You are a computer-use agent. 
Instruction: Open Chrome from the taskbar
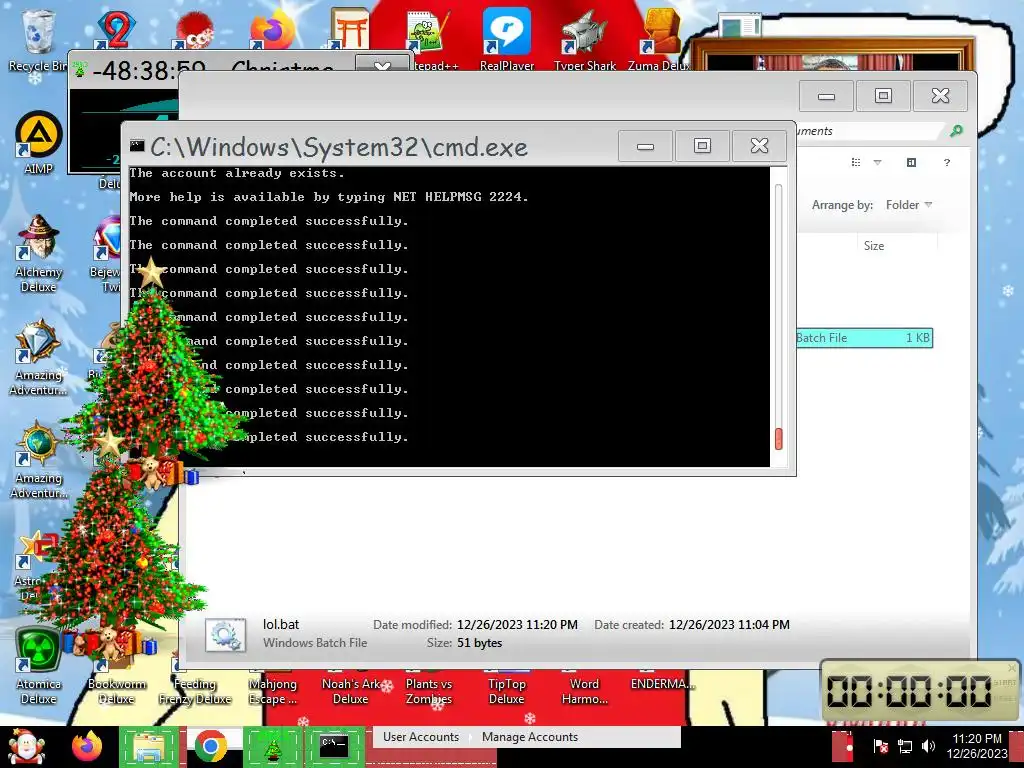(210, 746)
